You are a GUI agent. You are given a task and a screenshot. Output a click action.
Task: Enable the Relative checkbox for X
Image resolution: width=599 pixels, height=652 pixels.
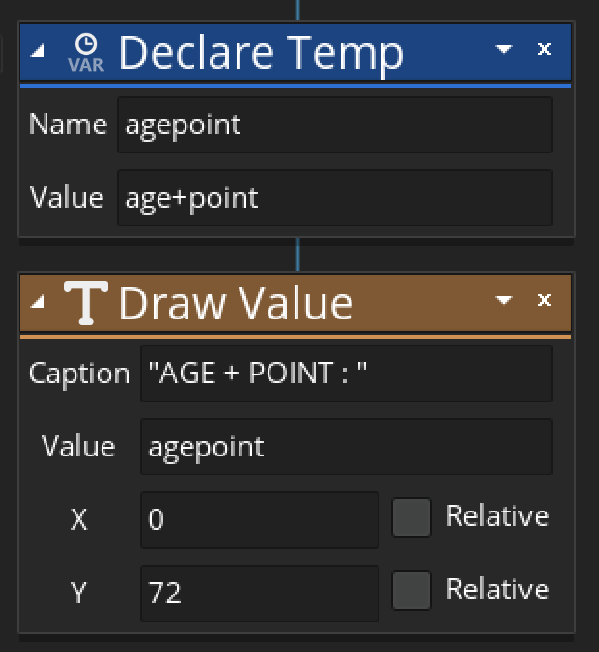click(x=412, y=517)
